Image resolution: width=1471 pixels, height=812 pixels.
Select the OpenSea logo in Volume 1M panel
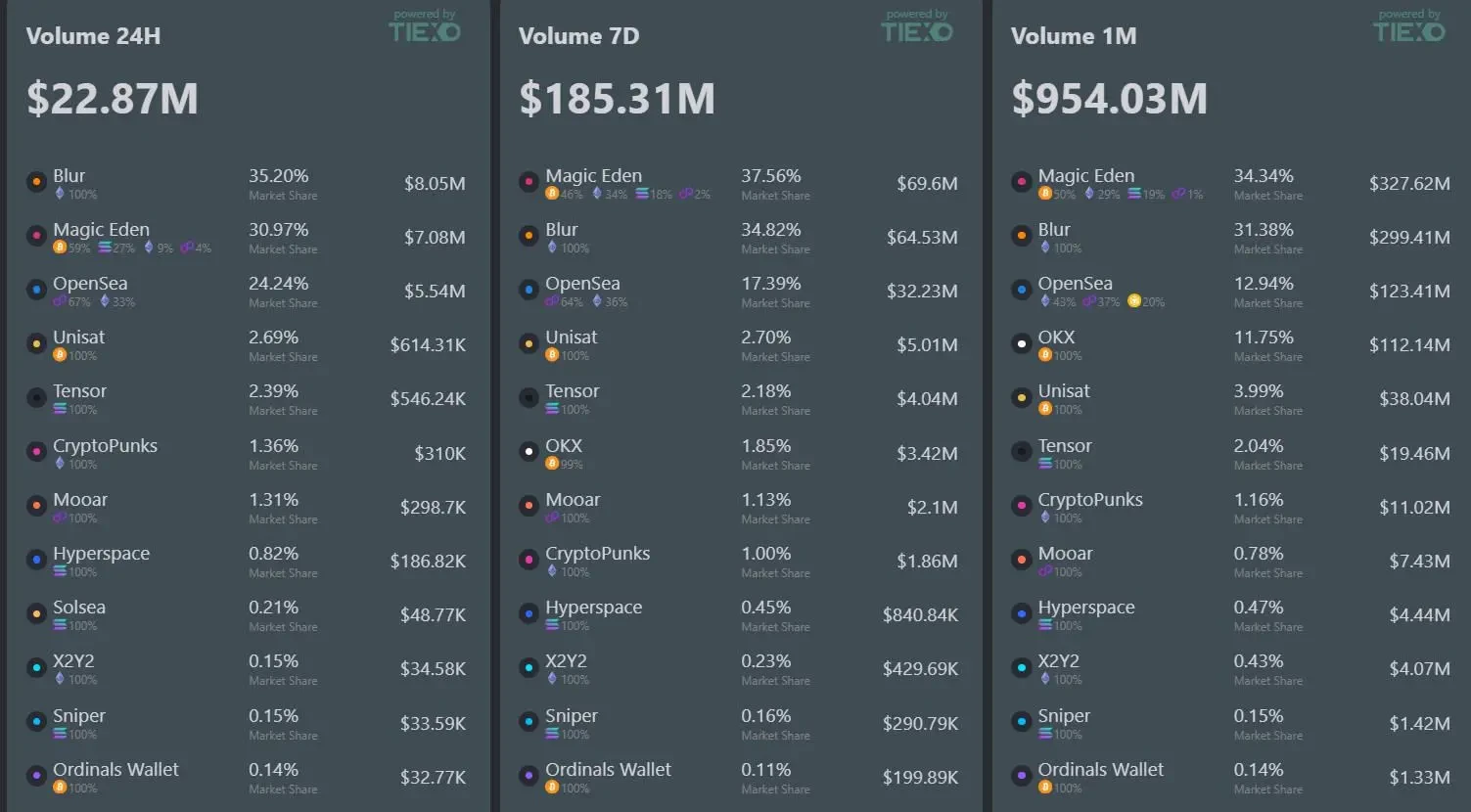(x=1021, y=290)
